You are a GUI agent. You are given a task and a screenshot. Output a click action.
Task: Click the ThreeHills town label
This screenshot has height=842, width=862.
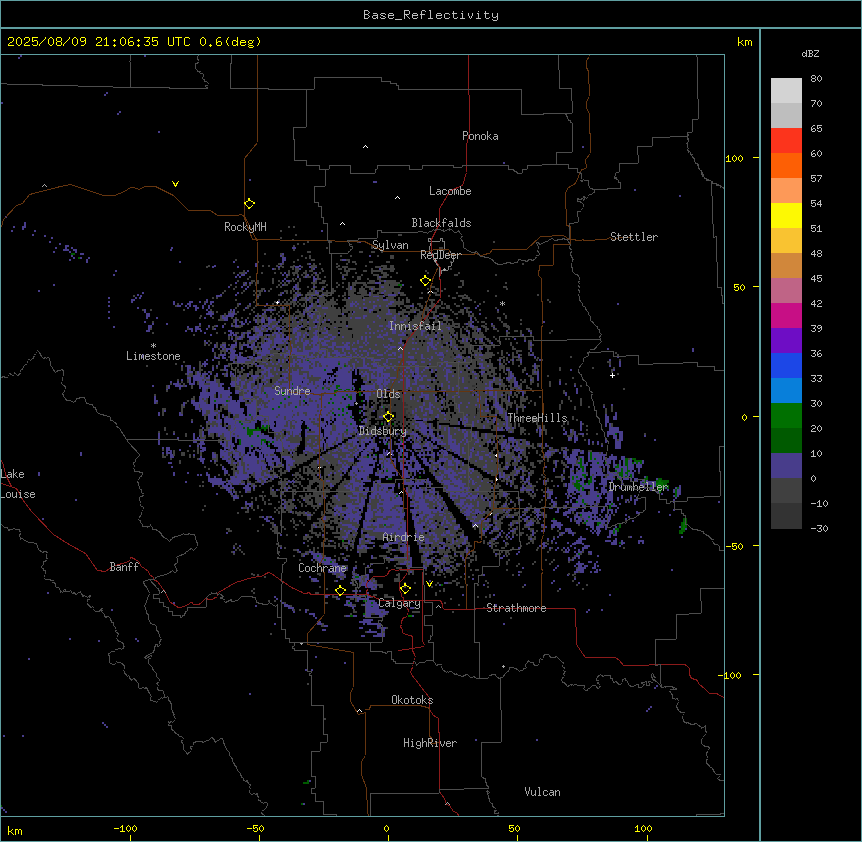pos(537,418)
